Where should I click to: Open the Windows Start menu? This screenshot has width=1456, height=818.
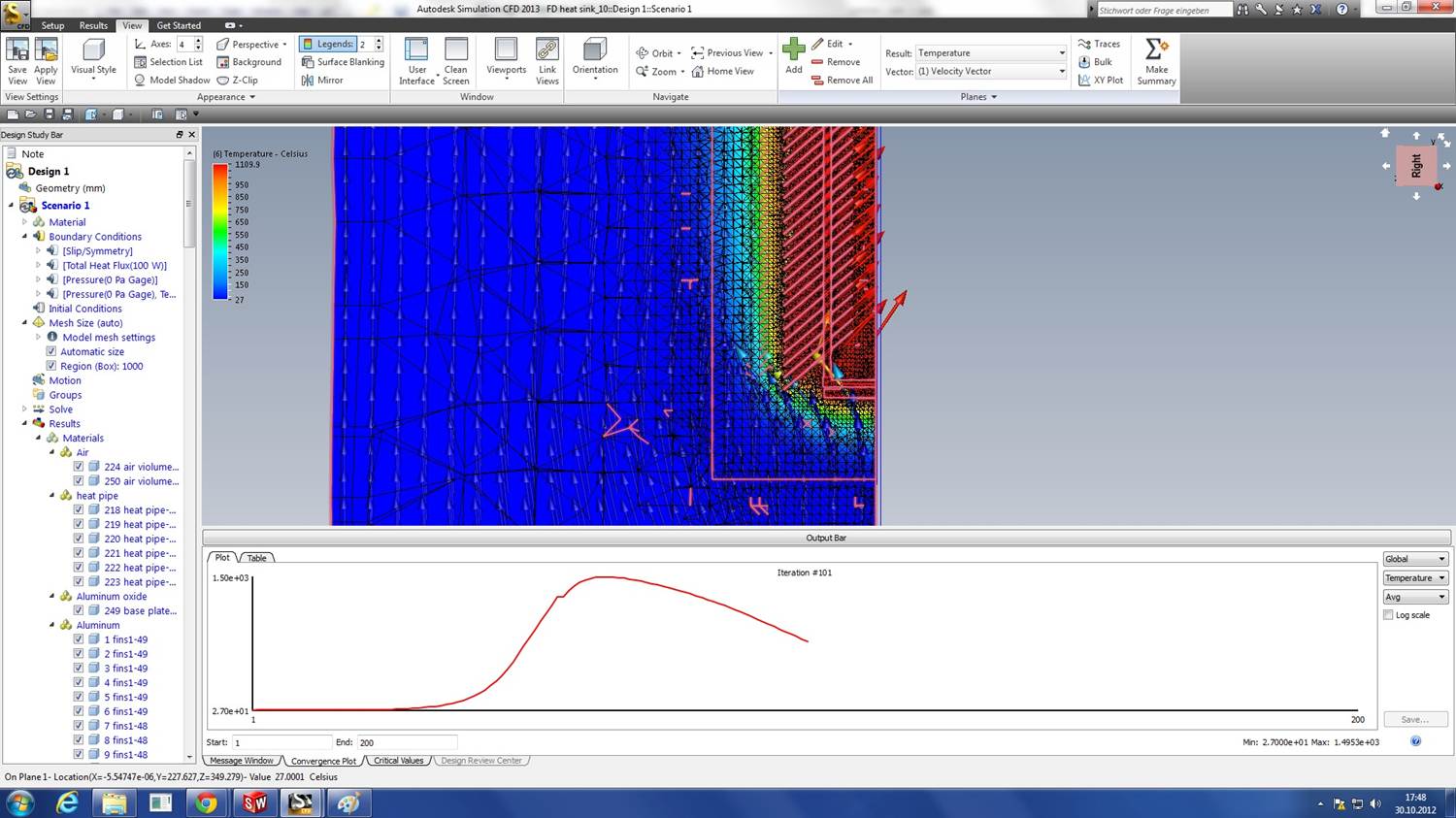tap(19, 802)
